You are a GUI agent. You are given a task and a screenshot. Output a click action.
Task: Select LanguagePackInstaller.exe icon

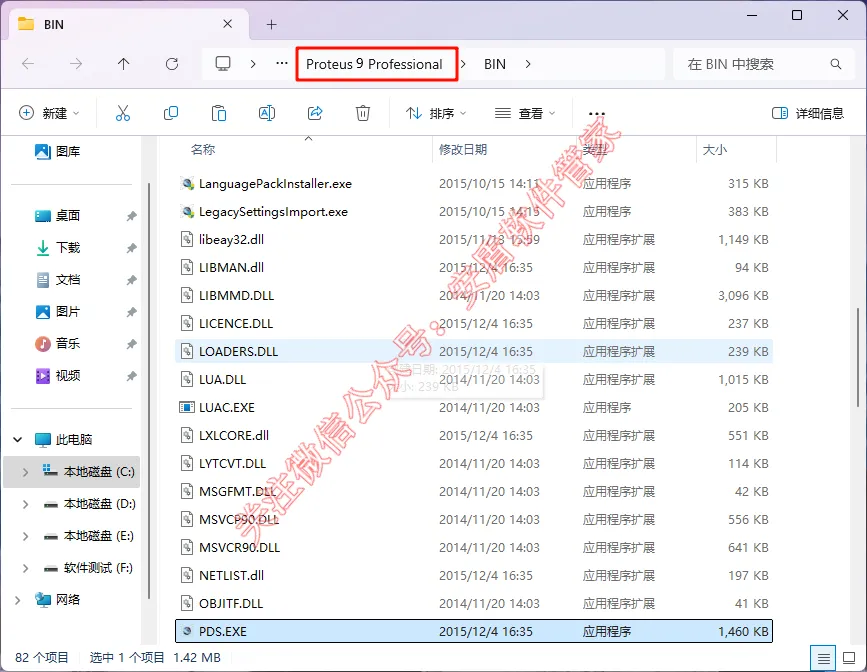tap(187, 184)
